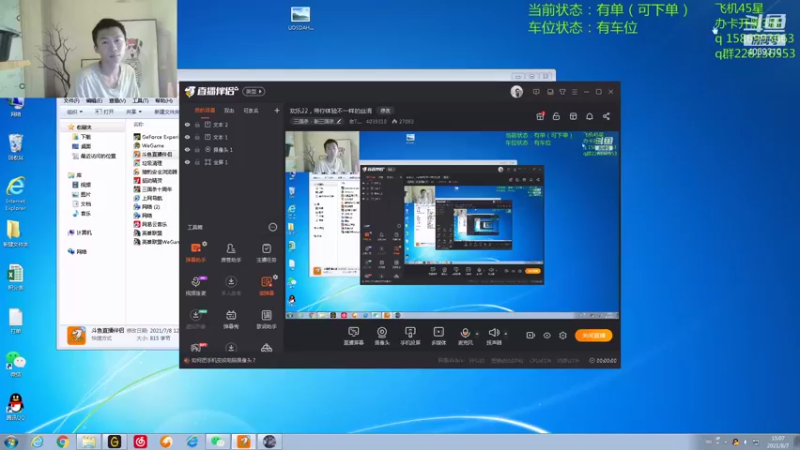Image resolution: width=800 pixels, height=450 pixels.
Task: Click 打开 button in Explorer toolbar
Action: point(104,112)
